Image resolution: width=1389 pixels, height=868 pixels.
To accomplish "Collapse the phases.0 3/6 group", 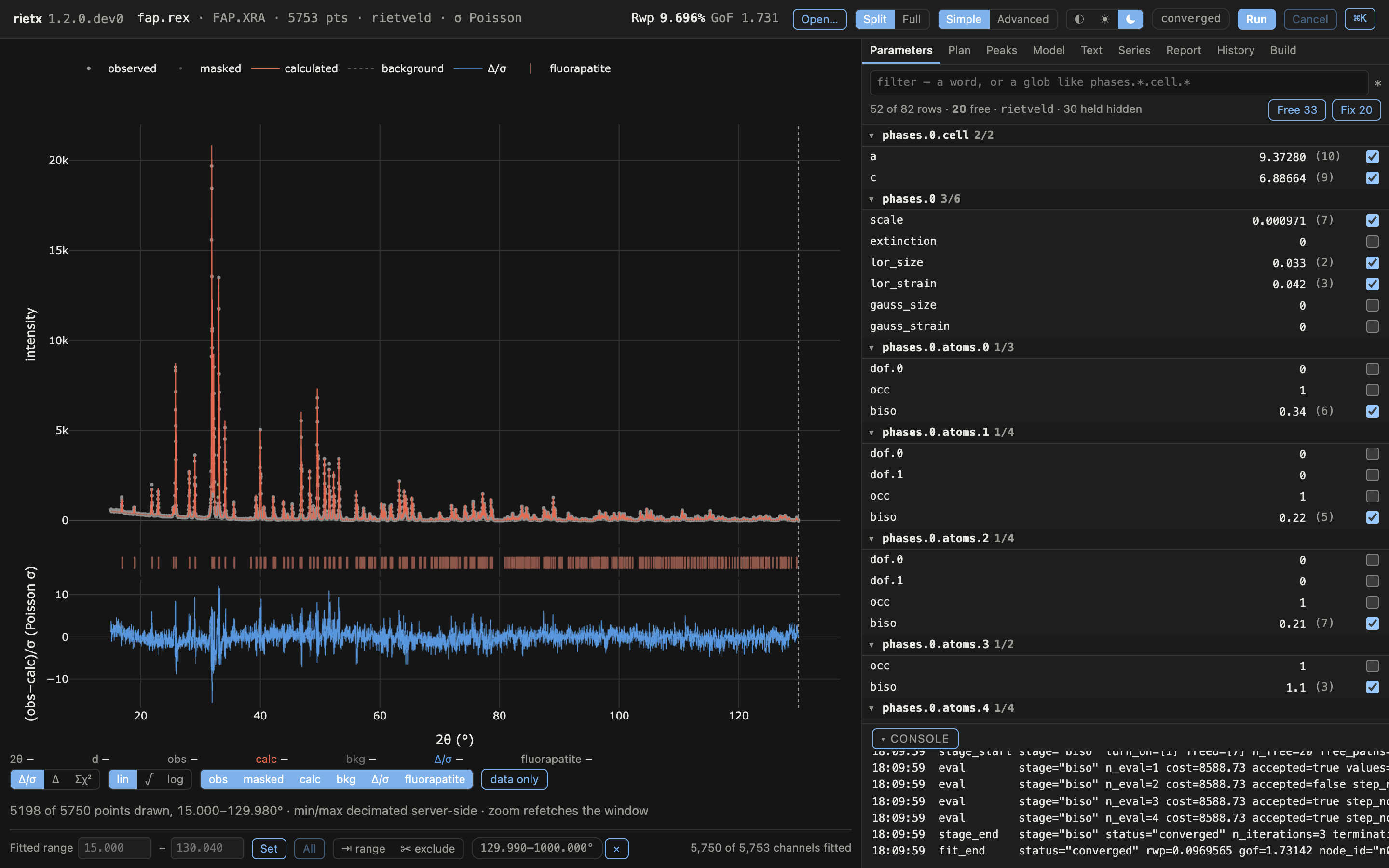I will click(x=872, y=199).
